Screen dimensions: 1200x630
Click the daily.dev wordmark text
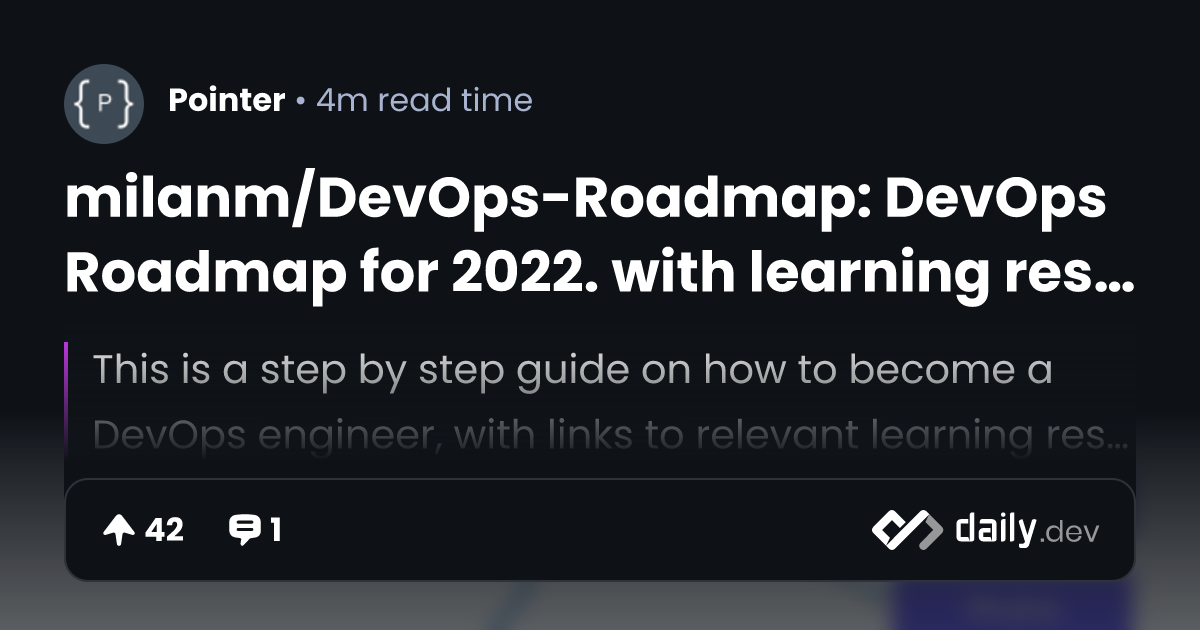point(1026,529)
